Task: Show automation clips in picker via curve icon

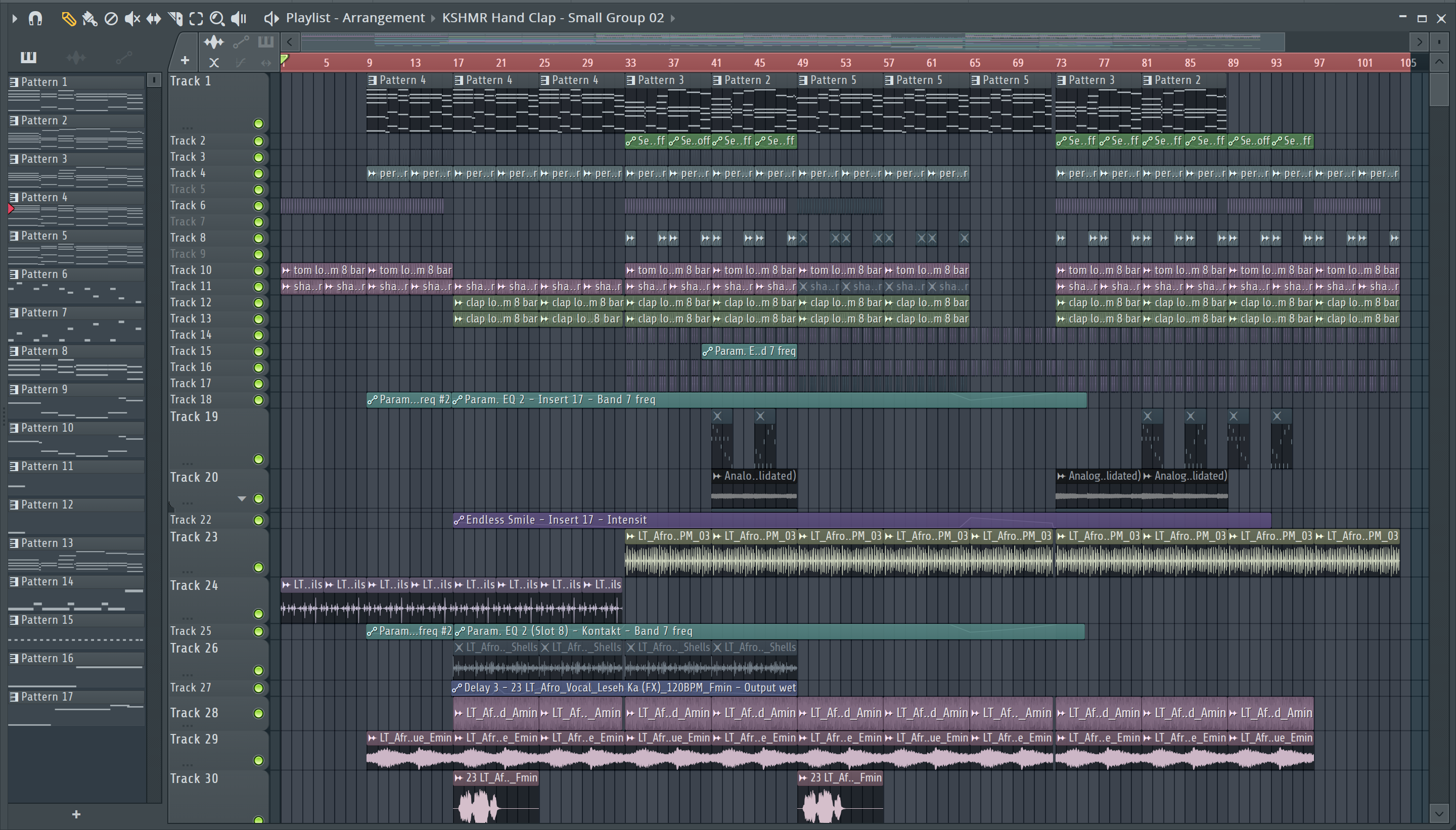Action: pyautogui.click(x=124, y=57)
